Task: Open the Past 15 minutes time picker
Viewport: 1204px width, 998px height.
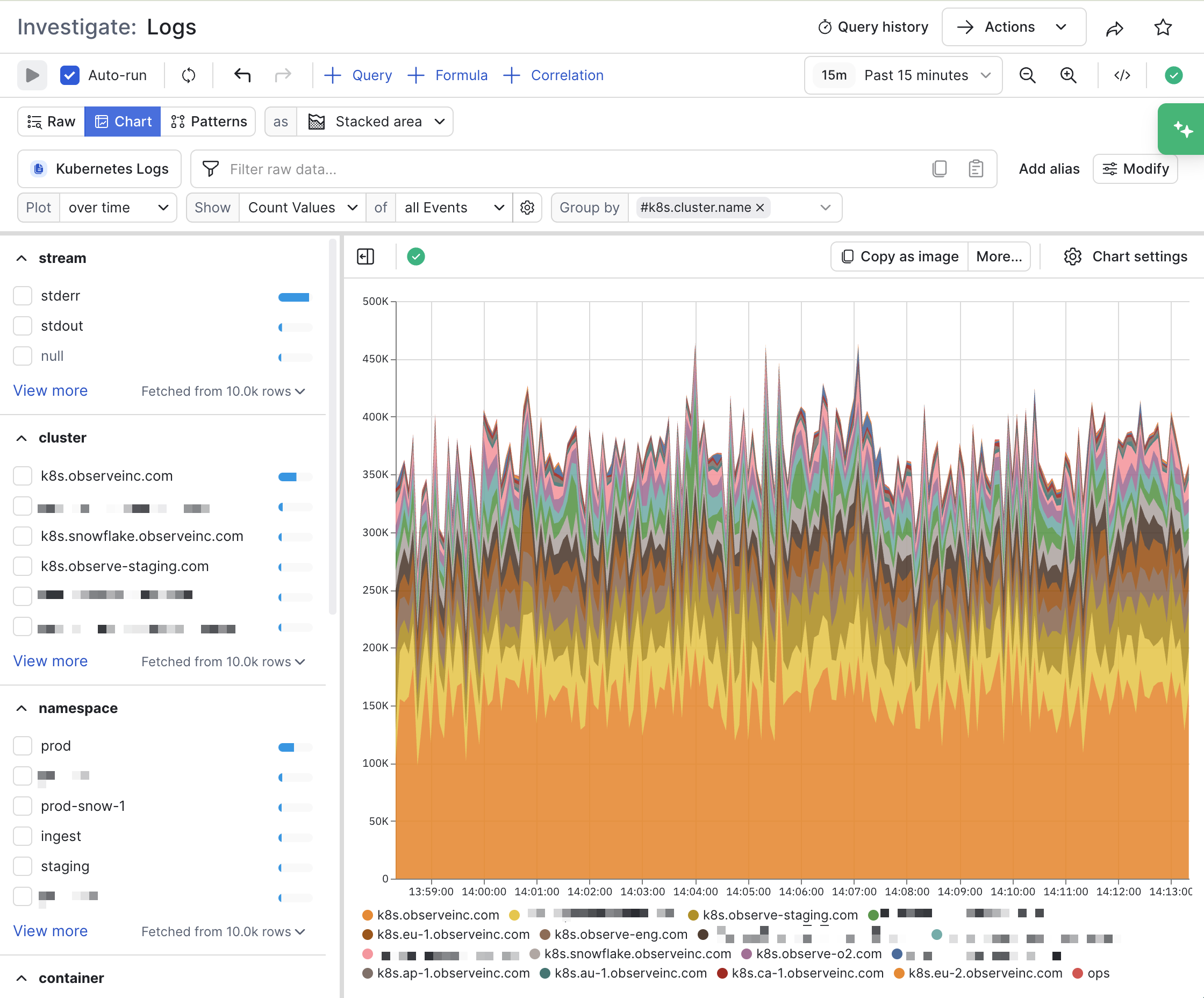Action: coord(904,75)
